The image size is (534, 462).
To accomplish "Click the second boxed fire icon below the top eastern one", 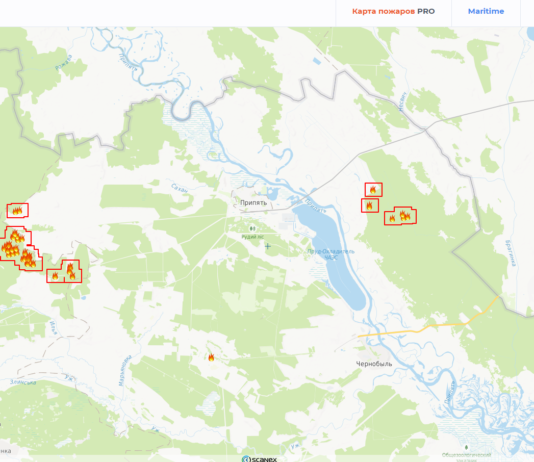I will [x=370, y=206].
